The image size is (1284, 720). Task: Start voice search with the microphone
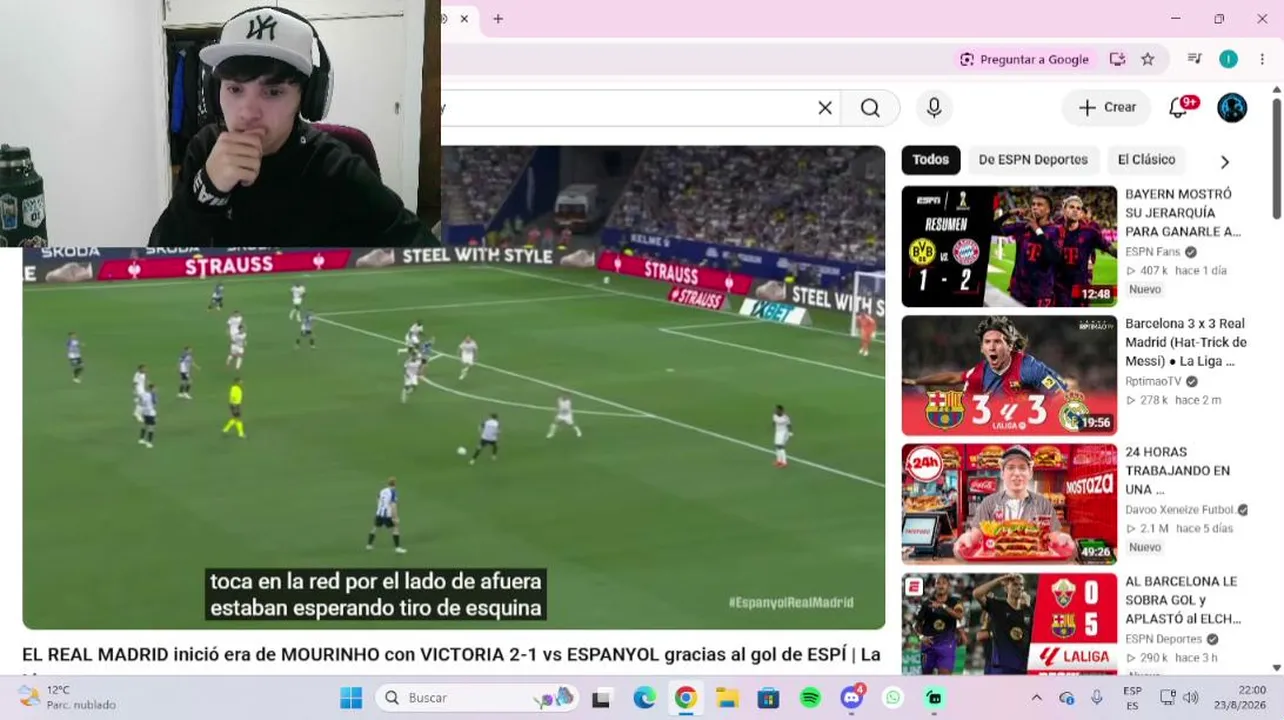pos(934,108)
